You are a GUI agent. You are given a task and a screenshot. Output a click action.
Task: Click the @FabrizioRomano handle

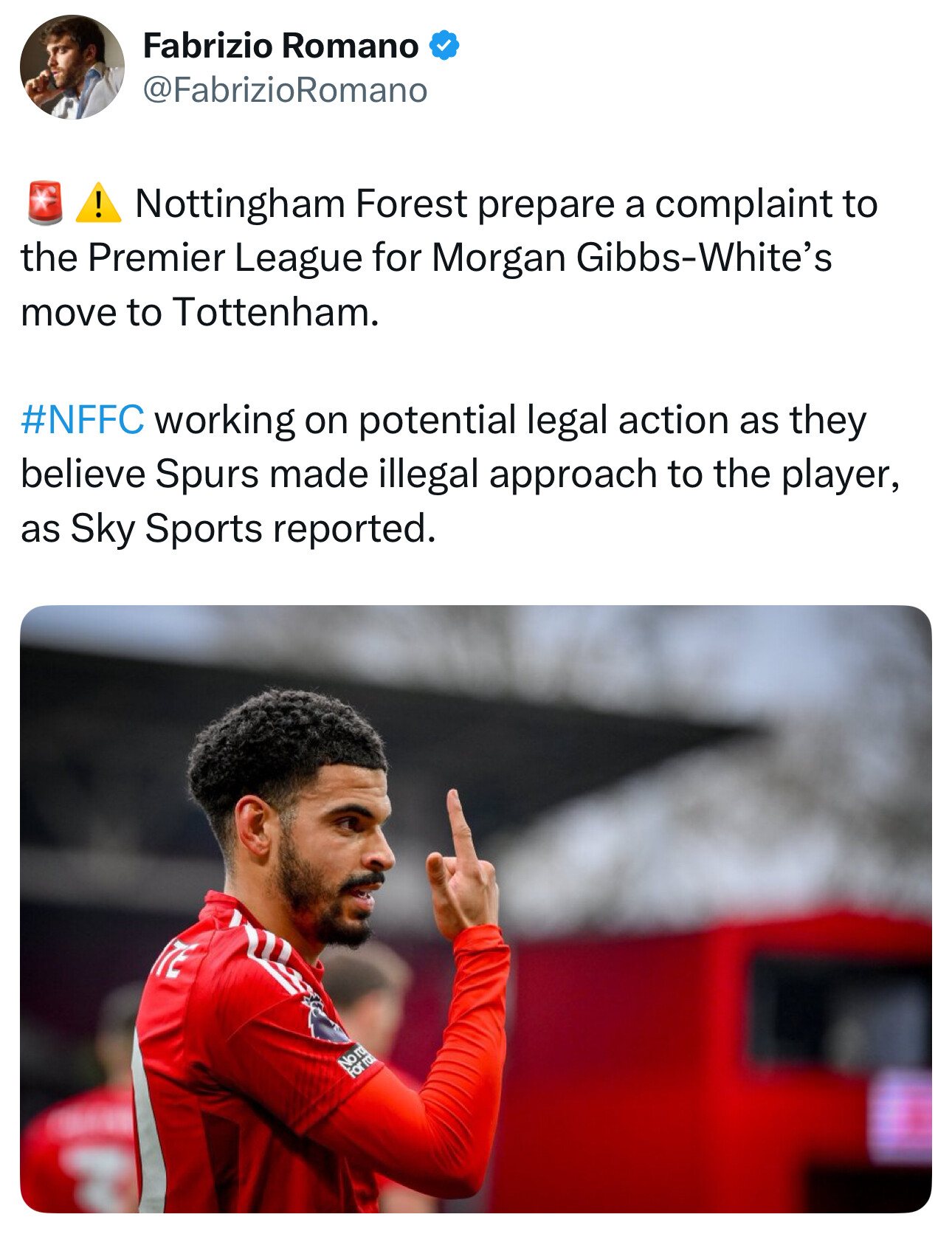coord(285,90)
